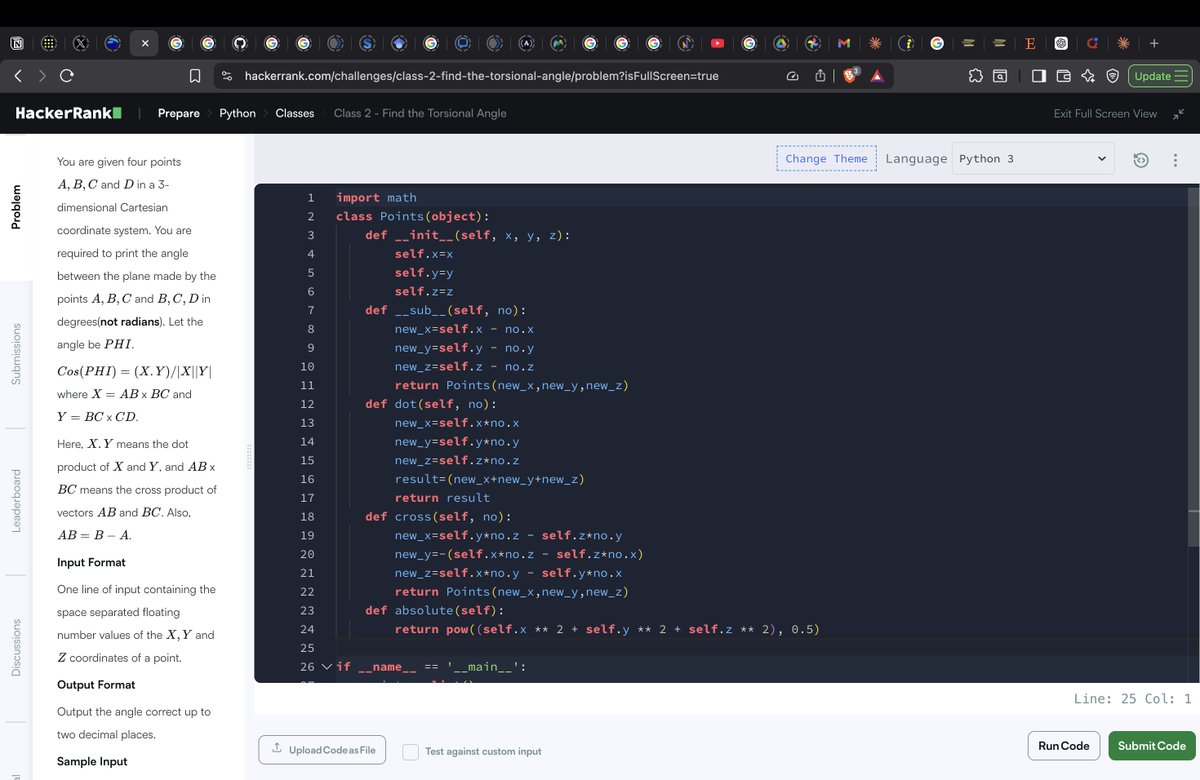Click the Run Code button
Viewport: 1200px width, 780px height.
pos(1063,746)
